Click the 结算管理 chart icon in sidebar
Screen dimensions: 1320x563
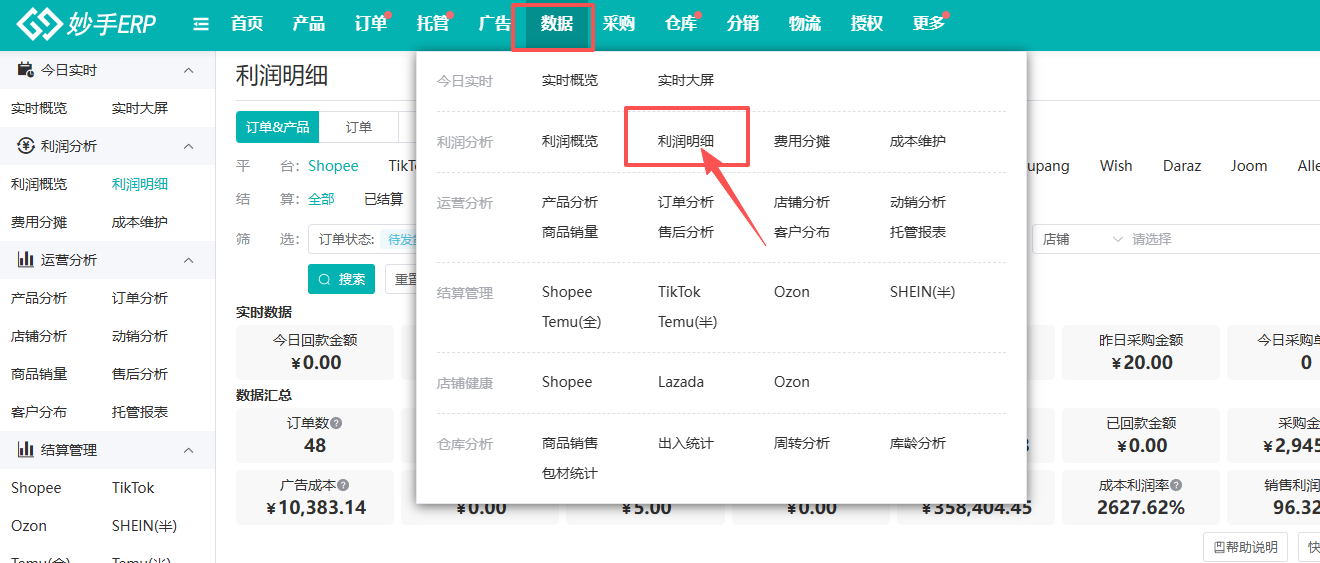click(x=26, y=450)
